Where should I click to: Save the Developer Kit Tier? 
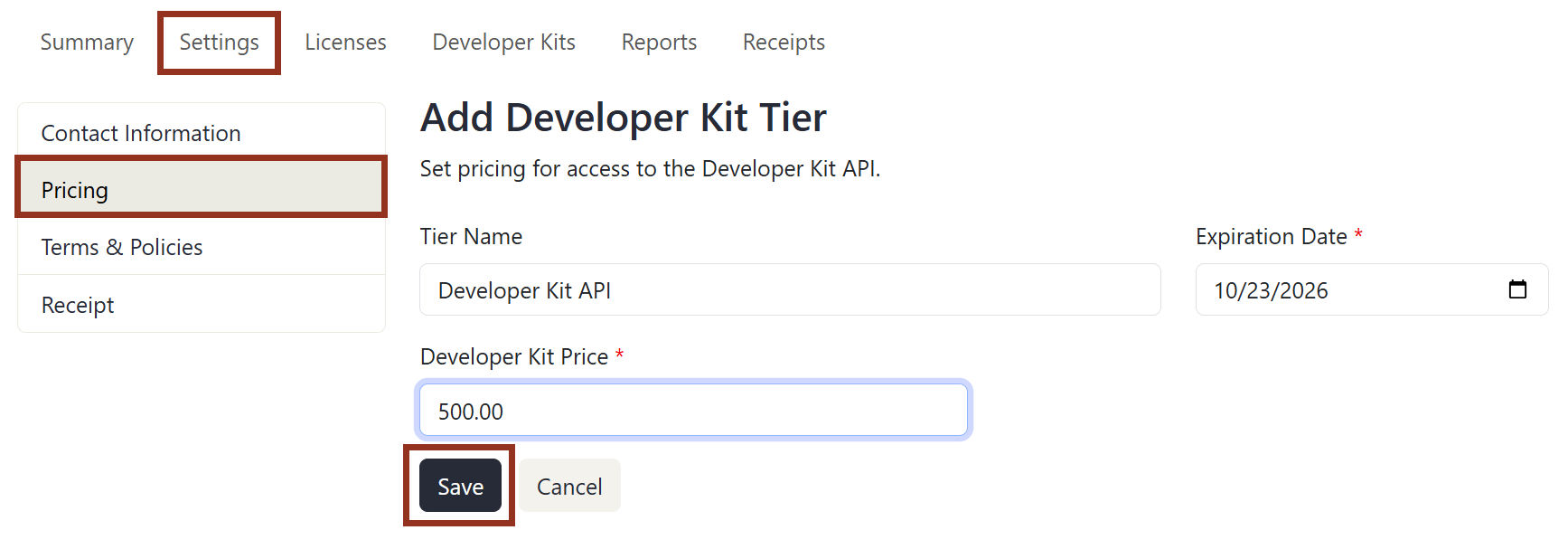click(460, 486)
